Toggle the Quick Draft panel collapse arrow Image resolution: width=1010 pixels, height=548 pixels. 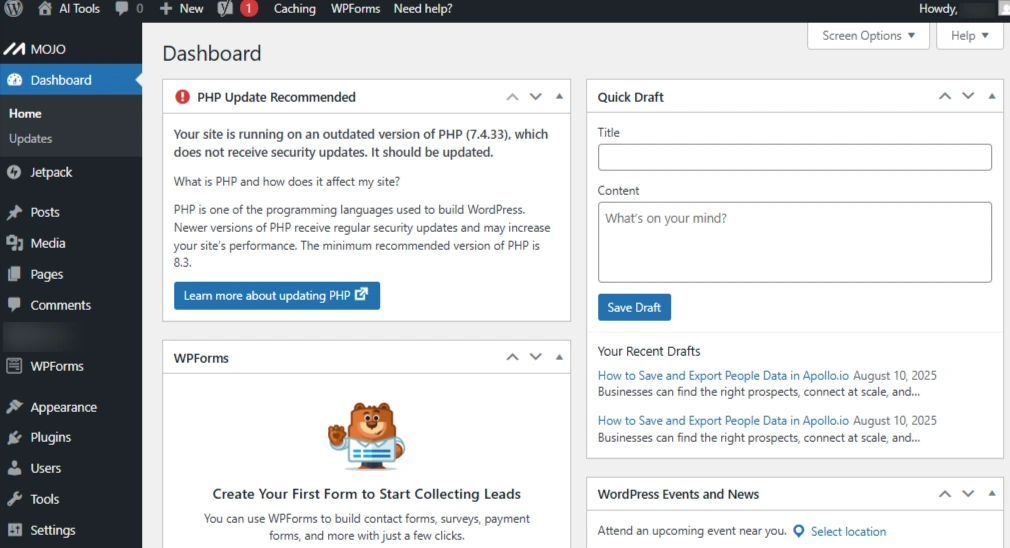pos(991,97)
